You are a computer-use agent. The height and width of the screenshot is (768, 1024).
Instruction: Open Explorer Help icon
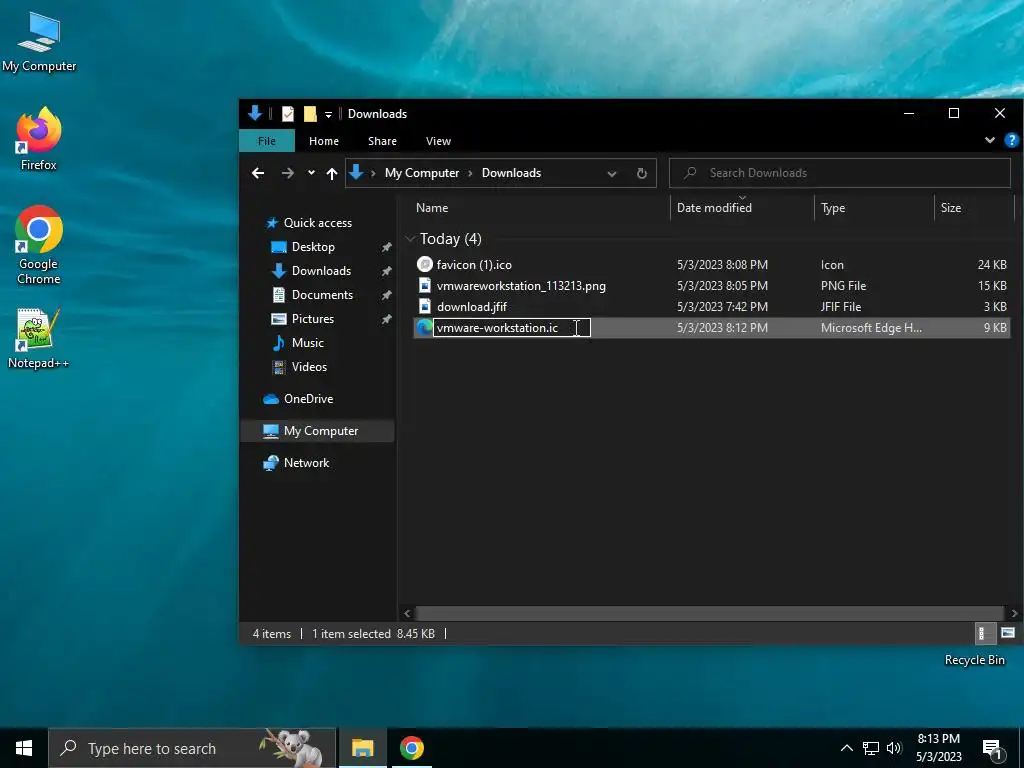pyautogui.click(x=1011, y=140)
